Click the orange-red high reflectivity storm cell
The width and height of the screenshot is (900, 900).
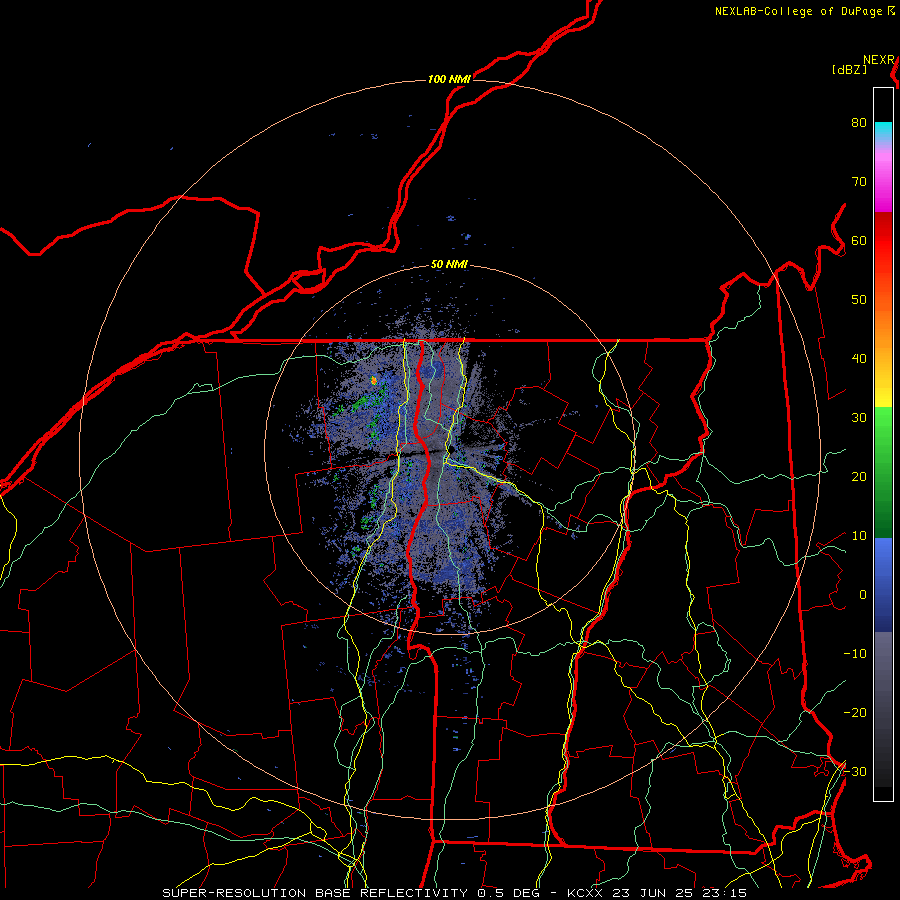pos(374,380)
